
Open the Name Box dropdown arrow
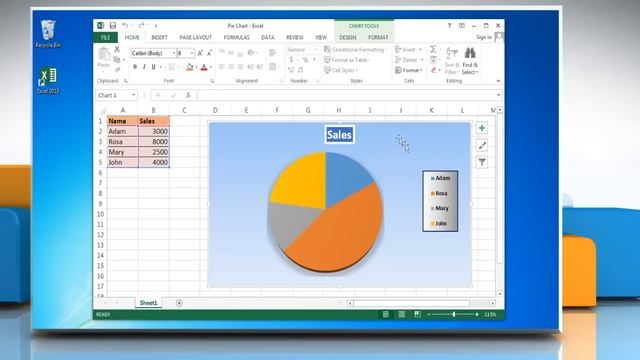pos(133,95)
